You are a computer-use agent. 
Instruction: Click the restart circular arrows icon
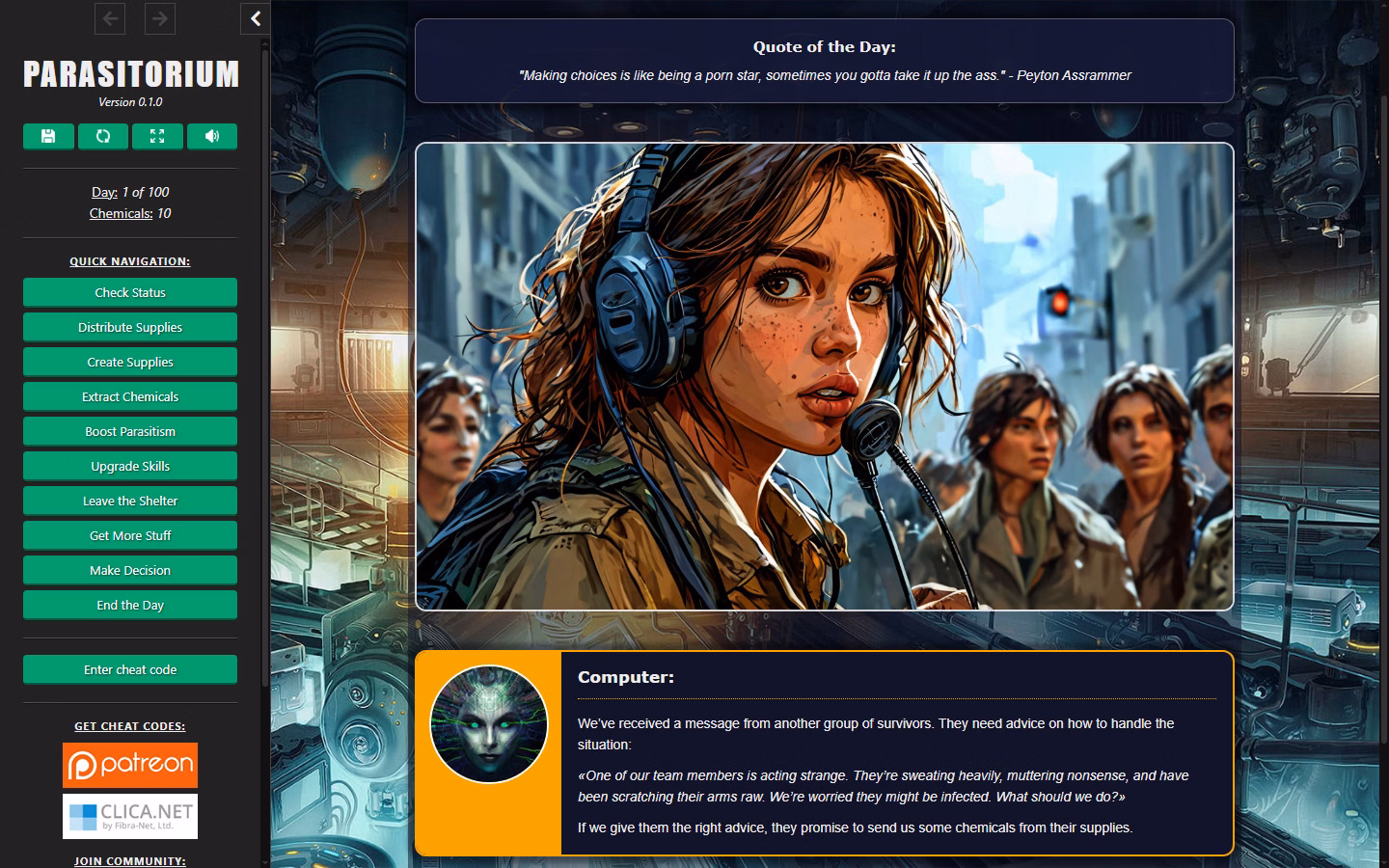(103, 137)
